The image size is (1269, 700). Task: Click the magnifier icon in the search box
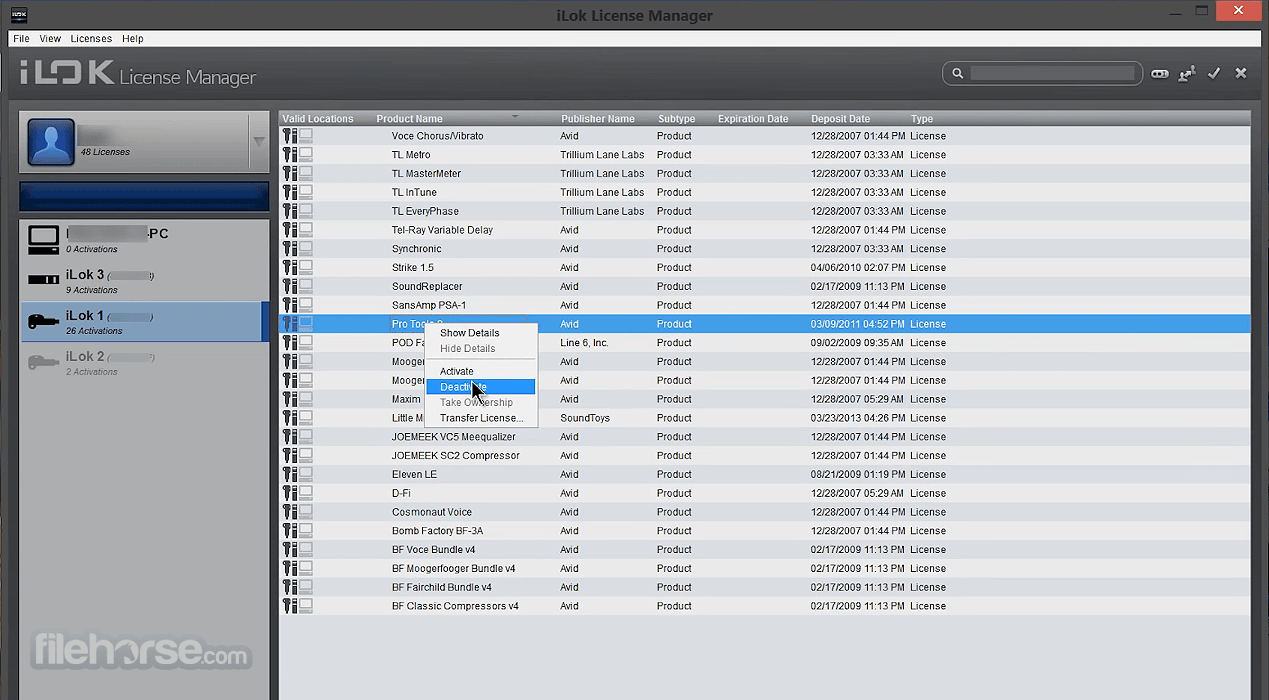[x=957, y=73]
